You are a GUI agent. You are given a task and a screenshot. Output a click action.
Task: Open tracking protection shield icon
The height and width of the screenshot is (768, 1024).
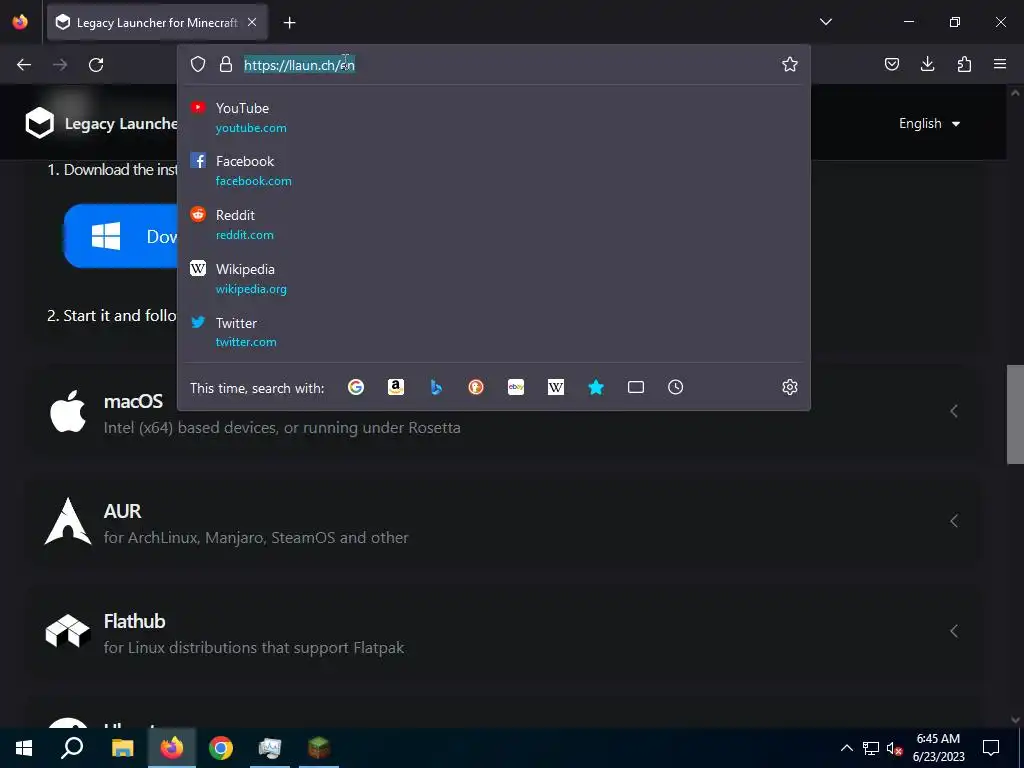coord(198,64)
